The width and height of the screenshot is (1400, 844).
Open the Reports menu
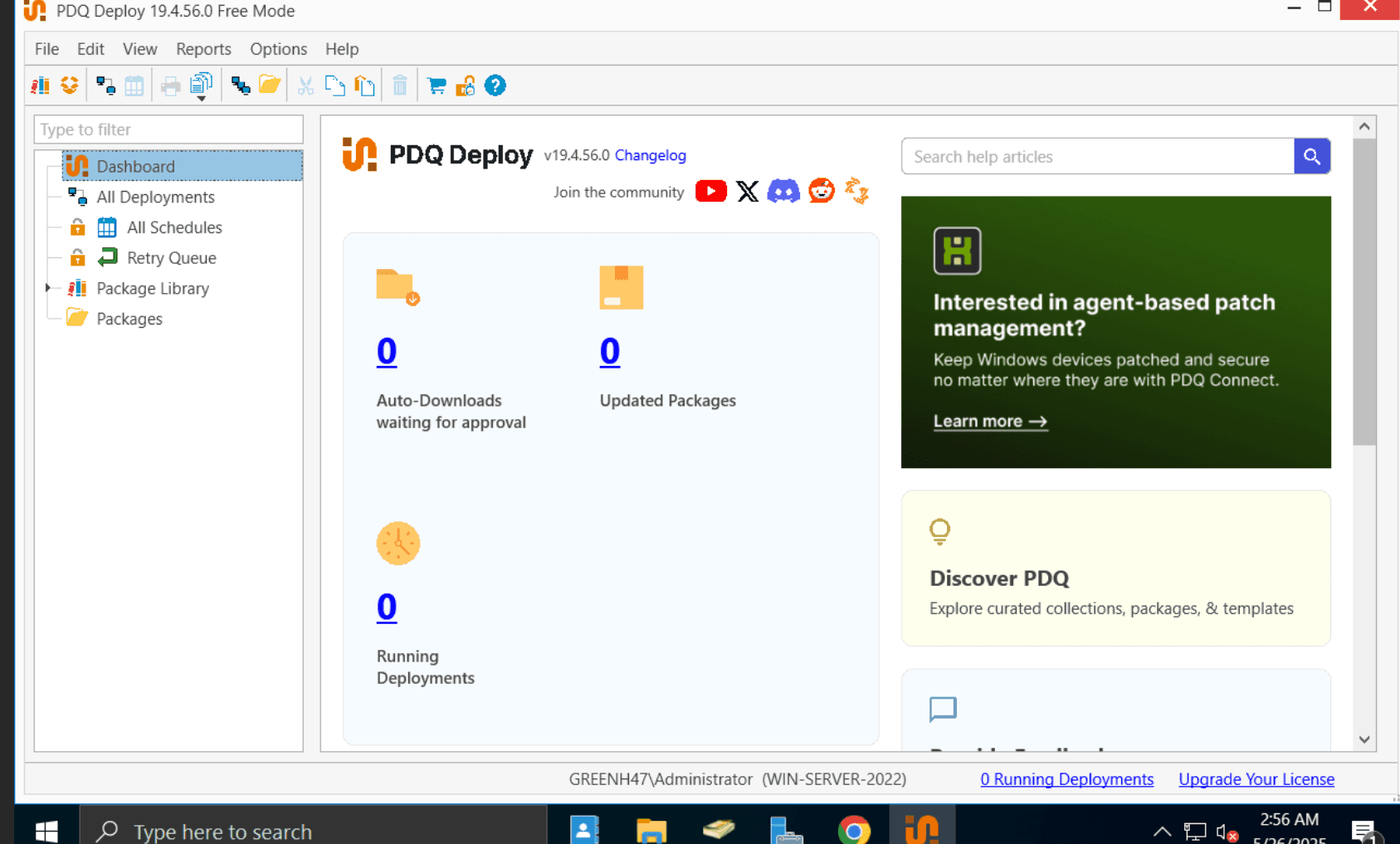coord(203,49)
